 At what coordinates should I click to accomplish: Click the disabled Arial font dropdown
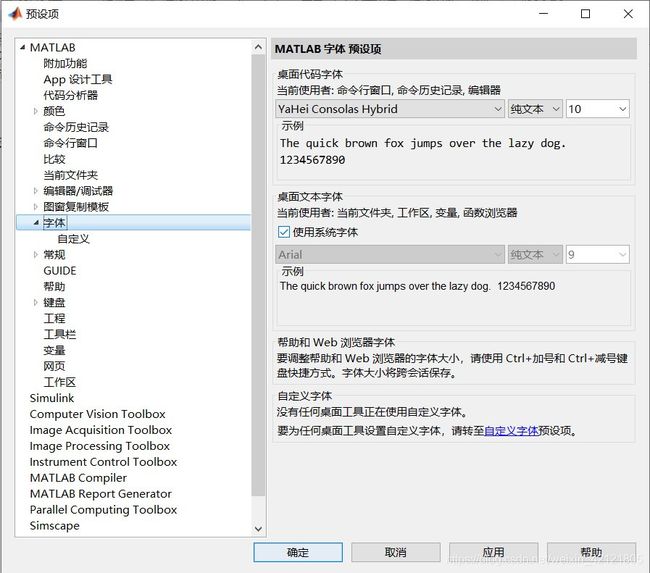[x=390, y=255]
